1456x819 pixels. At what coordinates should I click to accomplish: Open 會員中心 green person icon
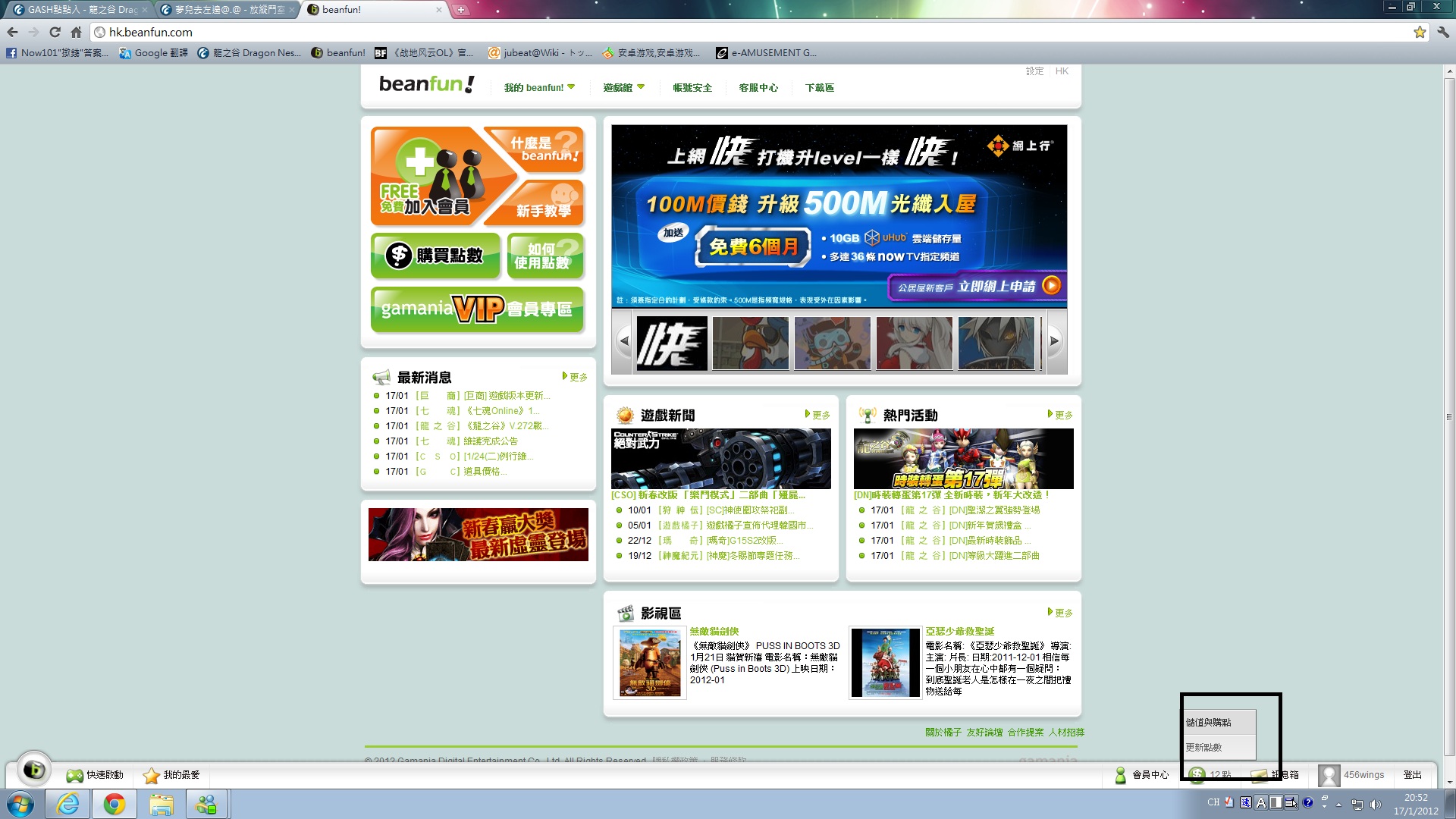click(x=1120, y=775)
